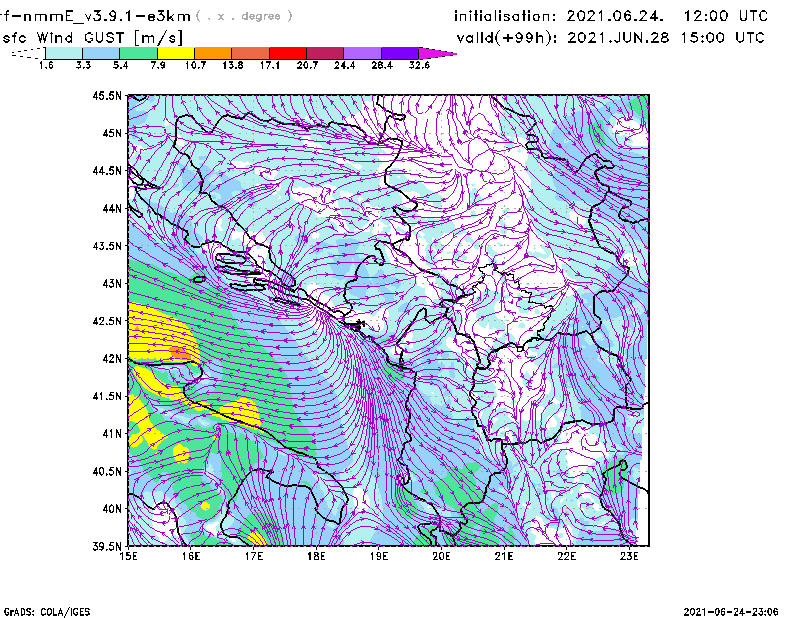Image resolution: width=800 pixels, height=618 pixels.
Task: Click the 45.5N latitude label
Action: 107,95
